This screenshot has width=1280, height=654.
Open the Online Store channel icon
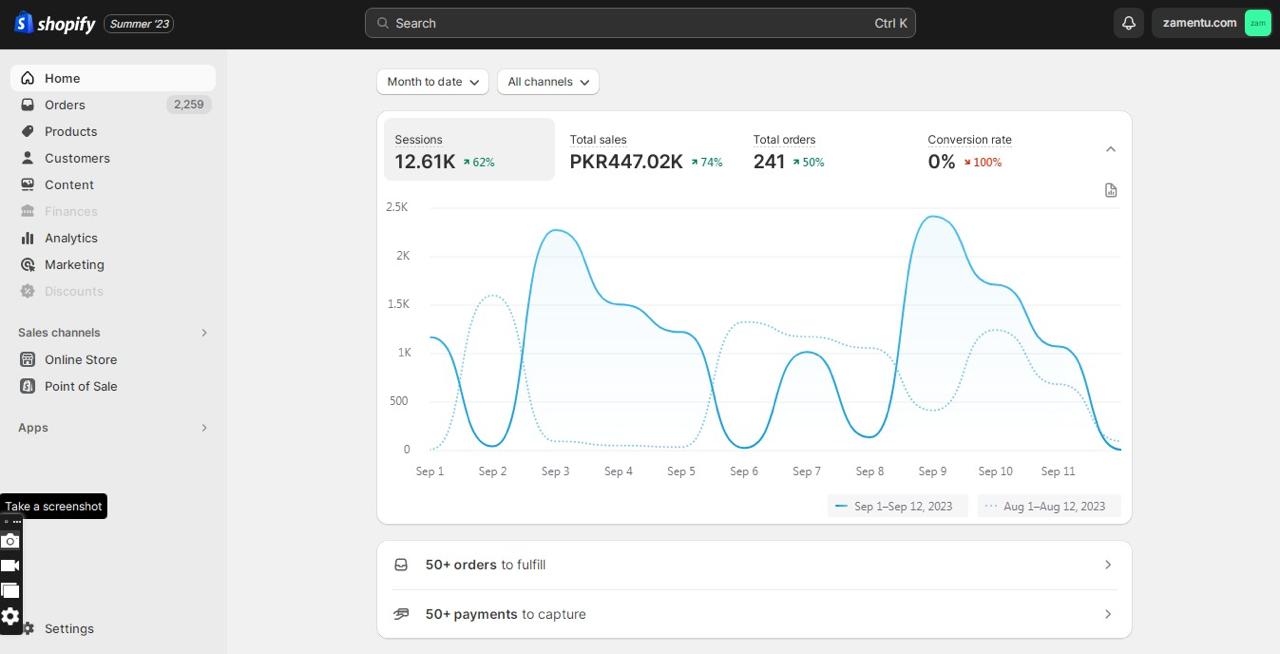tap(28, 360)
